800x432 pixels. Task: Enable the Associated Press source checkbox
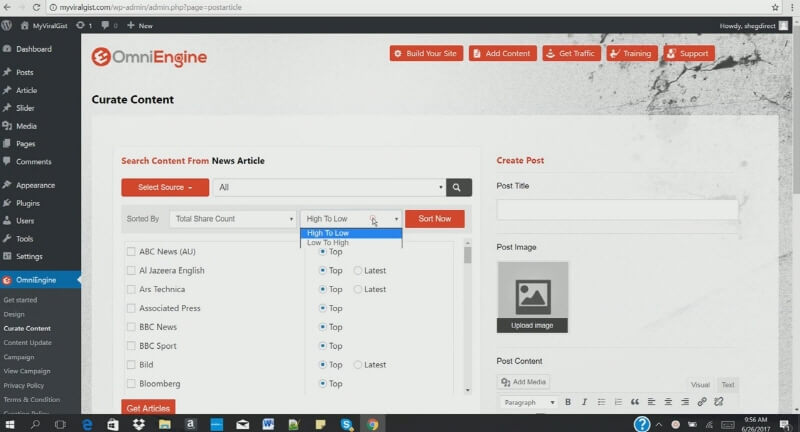(x=131, y=308)
